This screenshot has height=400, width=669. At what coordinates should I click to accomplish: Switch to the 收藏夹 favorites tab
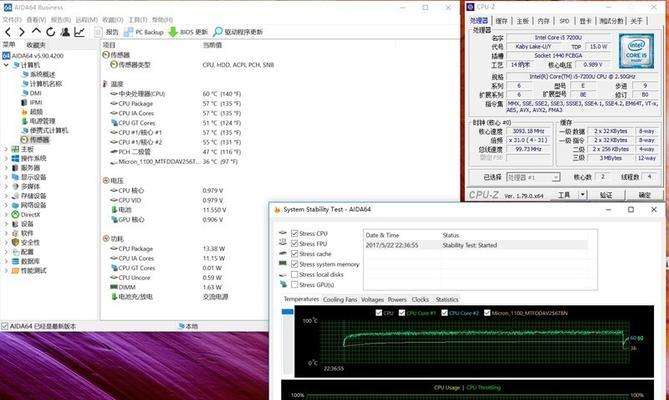click(x=36, y=45)
